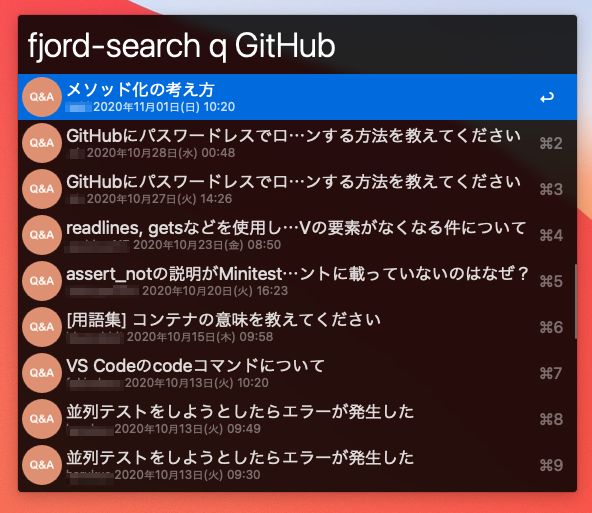This screenshot has width=592, height=513.
Task: Click Q&A icon of the VS Code row
Action: click(x=42, y=373)
